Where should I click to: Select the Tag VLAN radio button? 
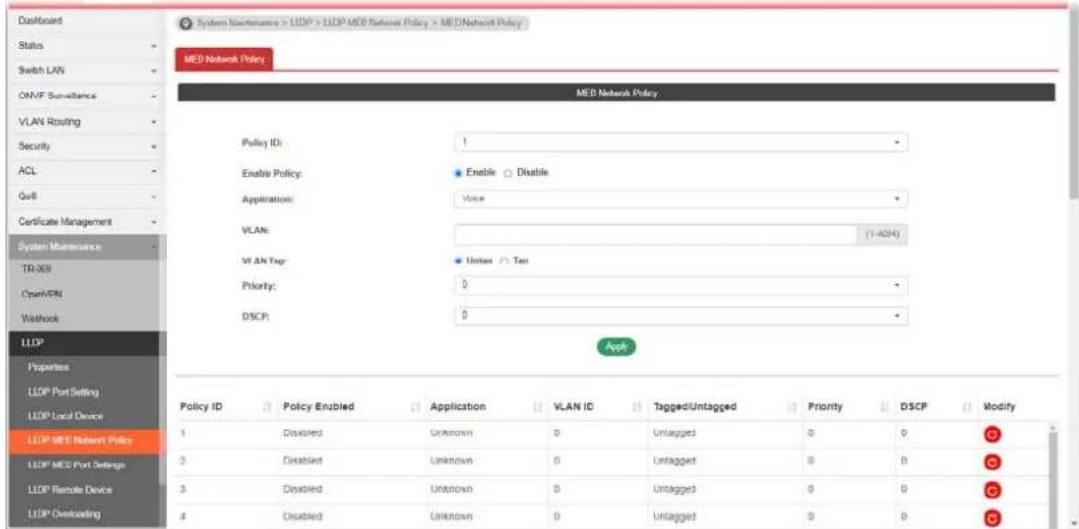pyautogui.click(x=503, y=261)
